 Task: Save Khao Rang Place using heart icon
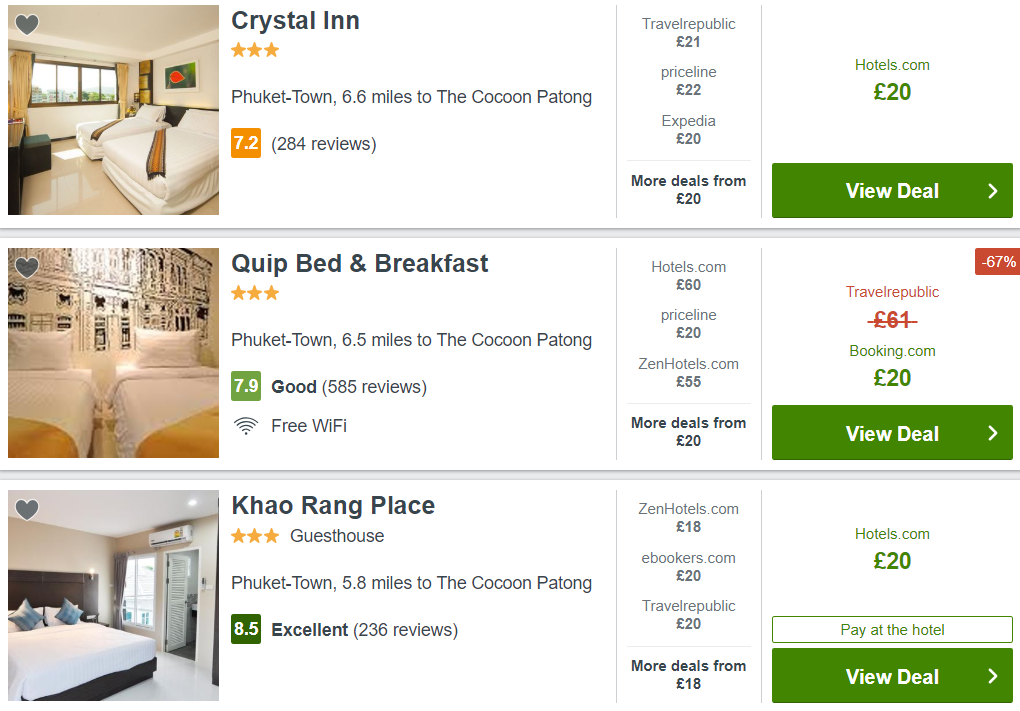[x=27, y=509]
